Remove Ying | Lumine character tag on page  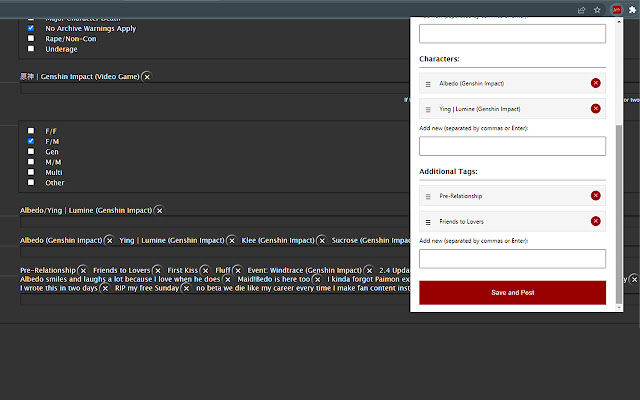tap(231, 240)
